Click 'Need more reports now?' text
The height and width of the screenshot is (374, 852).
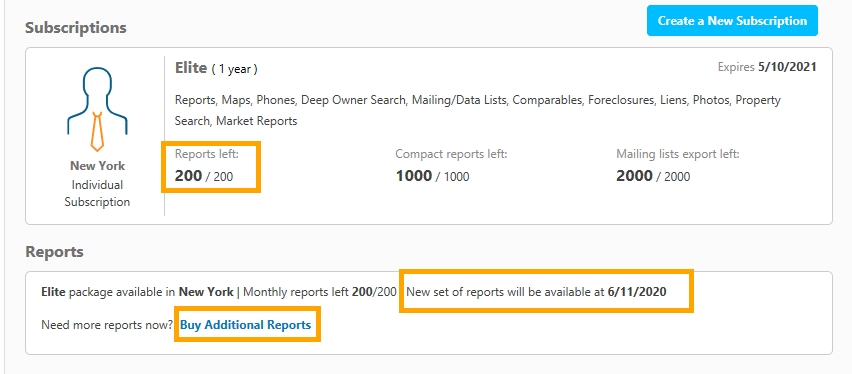coord(107,325)
